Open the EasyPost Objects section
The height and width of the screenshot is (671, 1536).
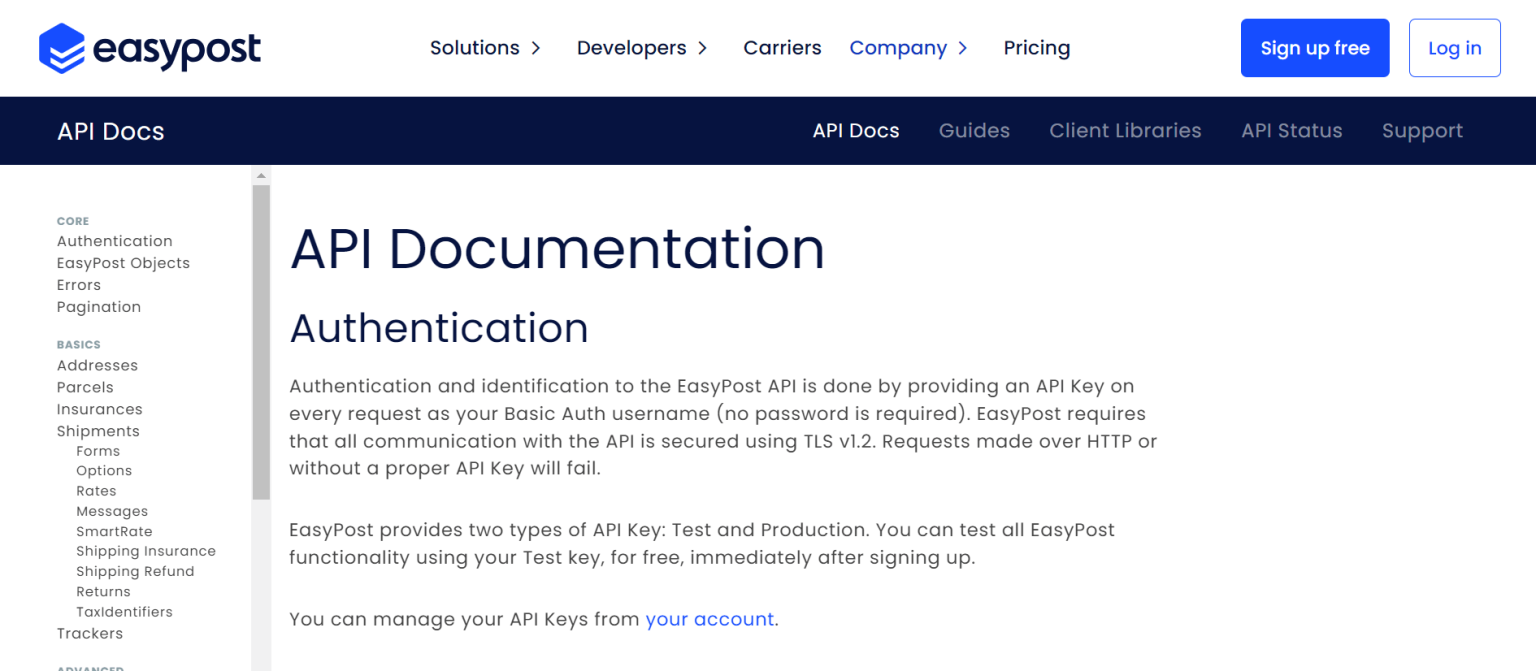123,263
